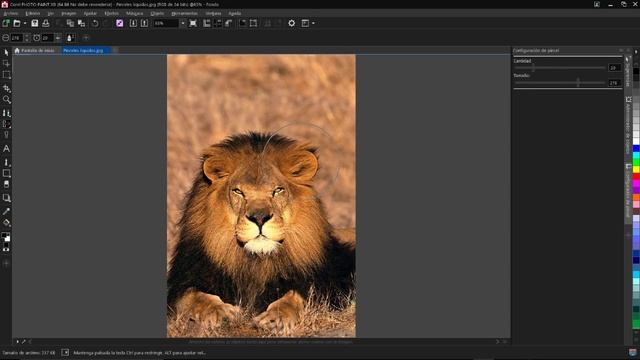Pick the blue swatch in the color palette
Image resolution: width=640 pixels, height=360 pixels.
click(x=636, y=149)
